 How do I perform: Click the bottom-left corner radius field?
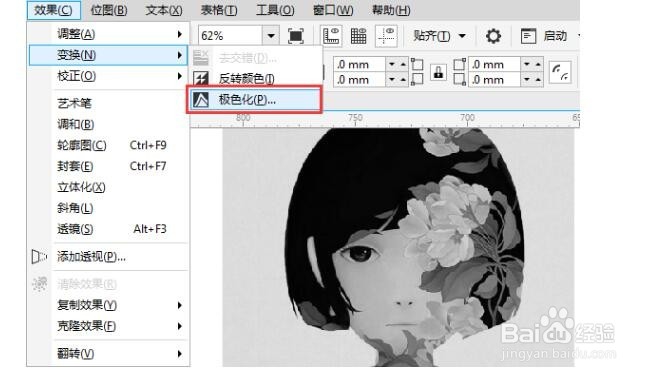(x=359, y=80)
